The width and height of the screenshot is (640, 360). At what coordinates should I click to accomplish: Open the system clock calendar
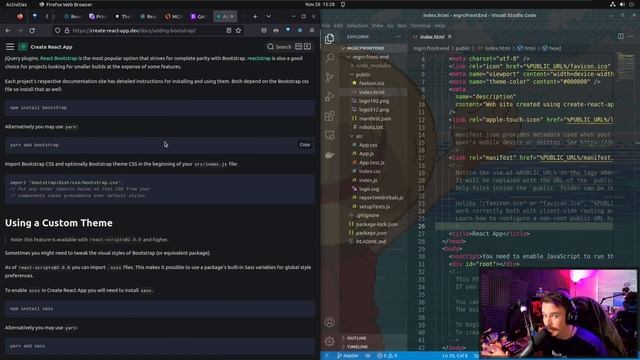point(320,4)
